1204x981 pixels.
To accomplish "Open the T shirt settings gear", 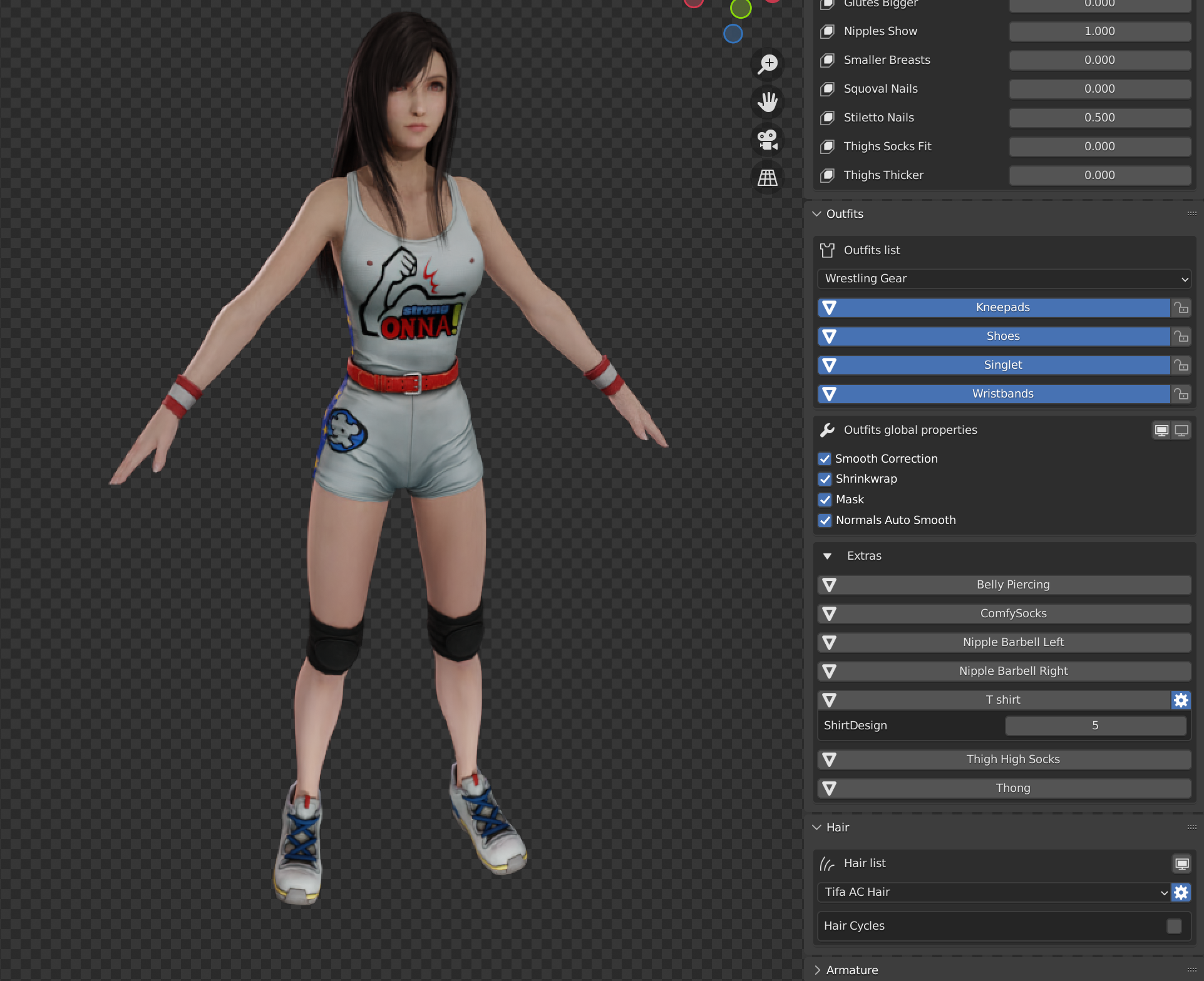I will click(x=1181, y=700).
